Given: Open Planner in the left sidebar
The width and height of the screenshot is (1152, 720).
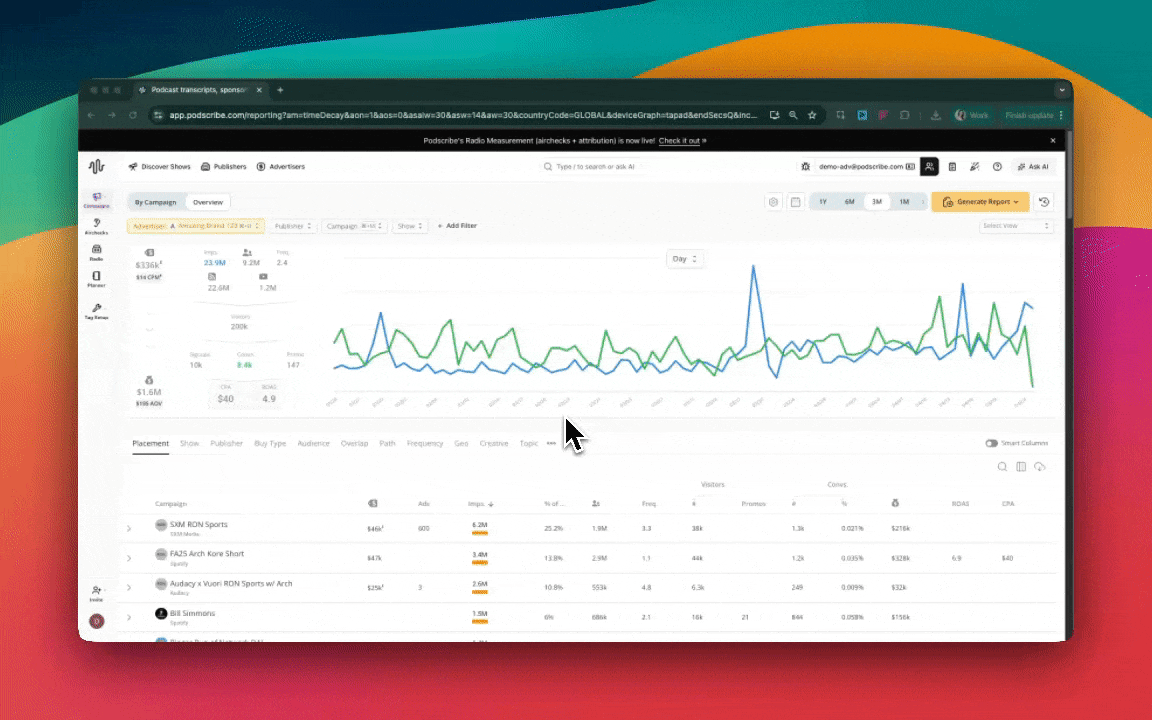Looking at the screenshot, I should click(x=96, y=279).
